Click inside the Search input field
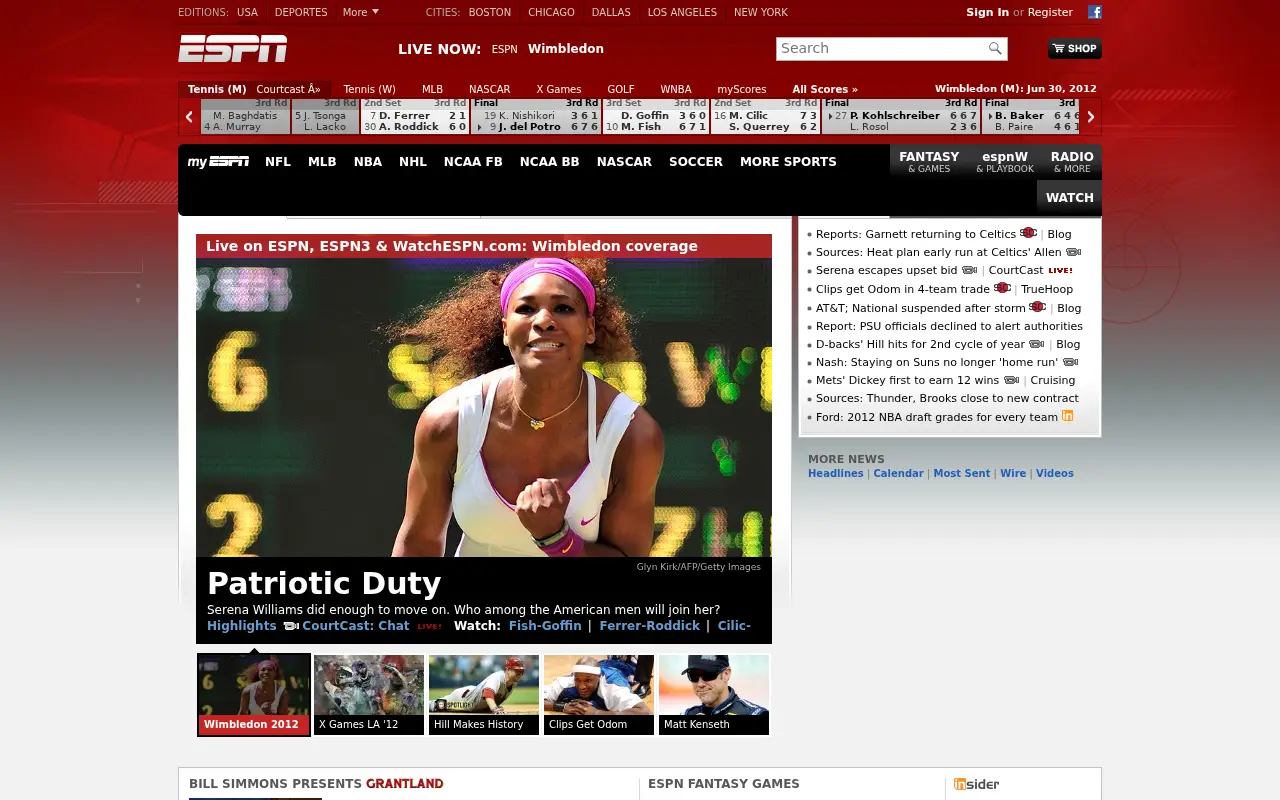Viewport: 1280px width, 800px height. (880, 48)
